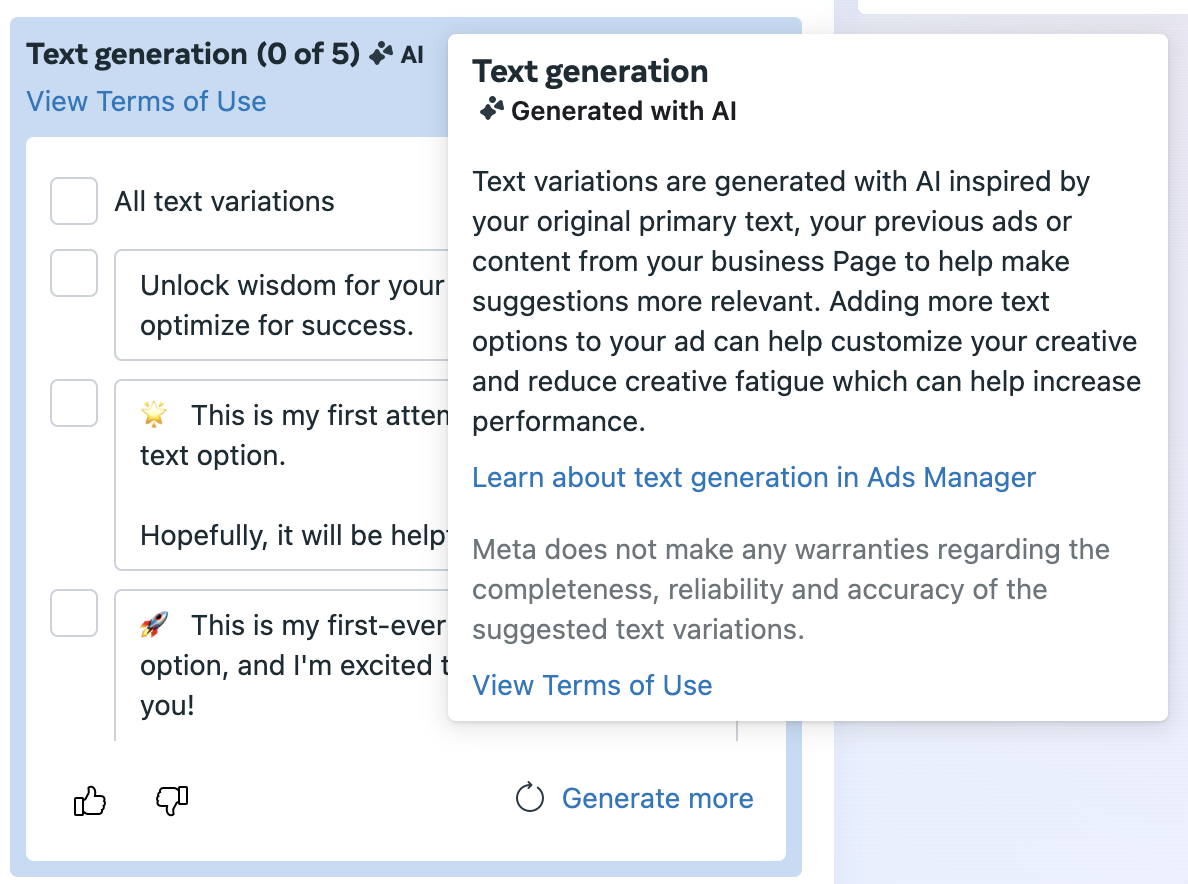Click the AI sparkle icon in panel header
Screen dimensions: 1188x884
coord(381,54)
